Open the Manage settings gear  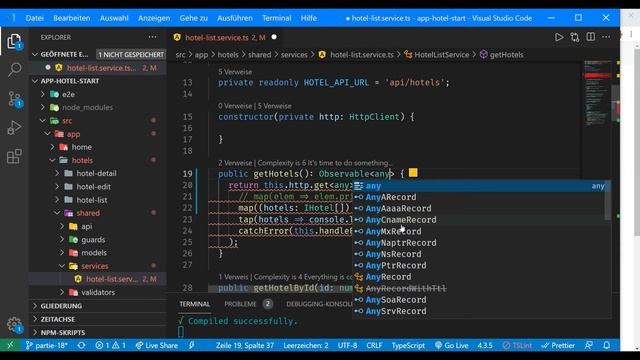(x=14, y=325)
